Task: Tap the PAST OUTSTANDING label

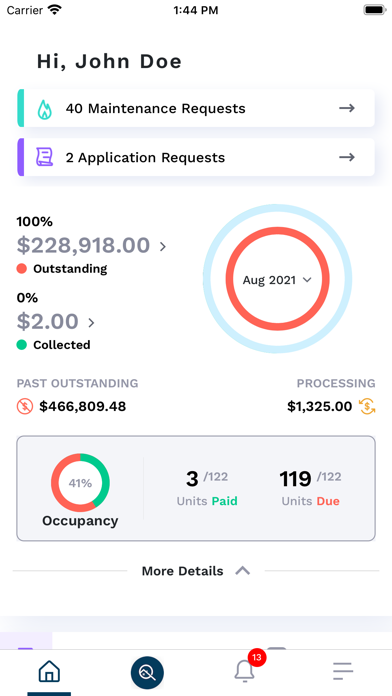Action: 78,384
